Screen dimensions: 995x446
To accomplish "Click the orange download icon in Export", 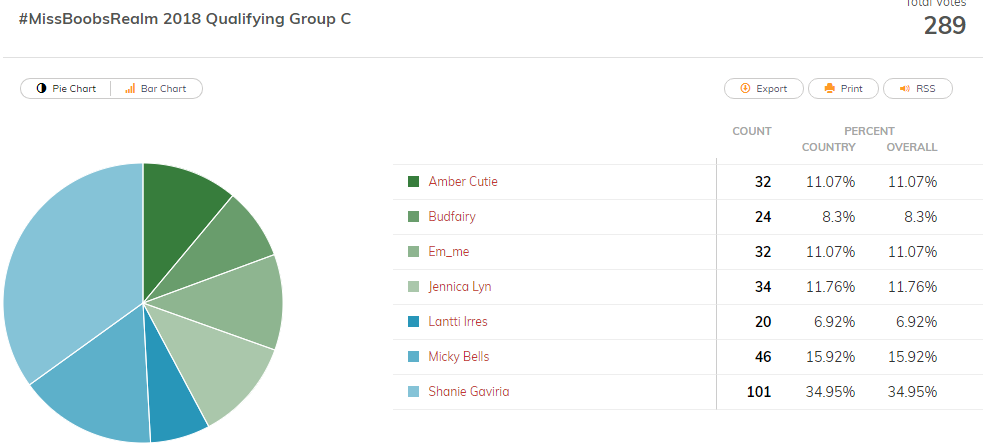I will click(746, 89).
